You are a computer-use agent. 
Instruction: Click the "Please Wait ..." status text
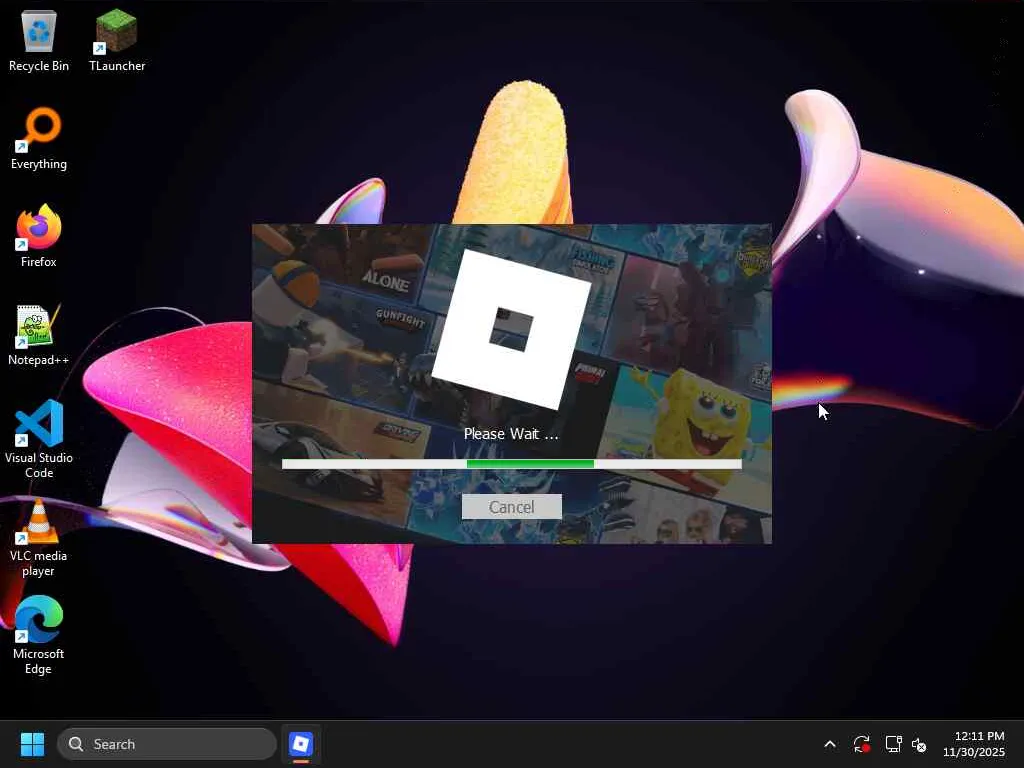tap(511, 434)
